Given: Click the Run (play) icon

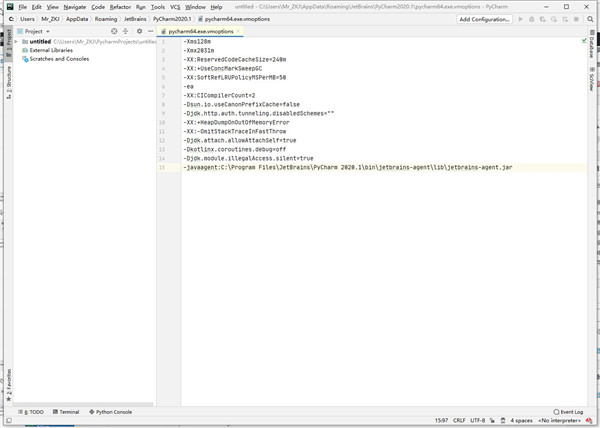Looking at the screenshot, I should [520, 19].
